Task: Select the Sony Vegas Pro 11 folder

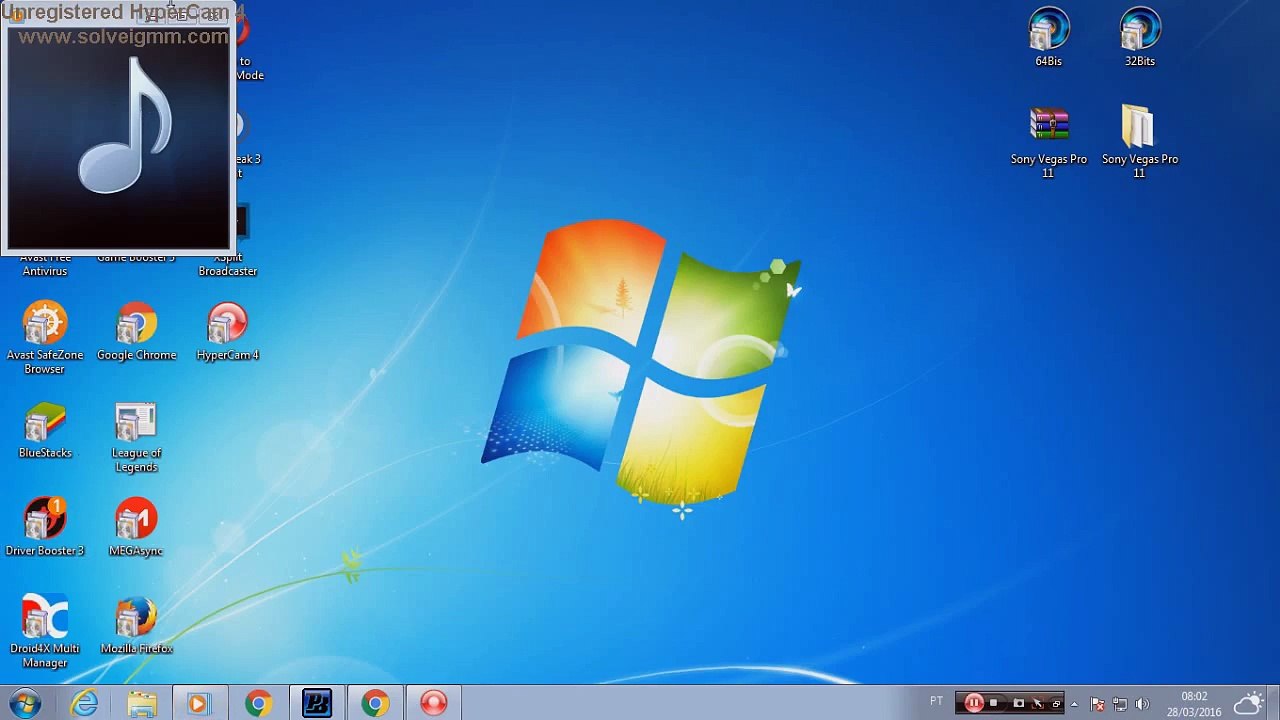Action: pos(1140,142)
